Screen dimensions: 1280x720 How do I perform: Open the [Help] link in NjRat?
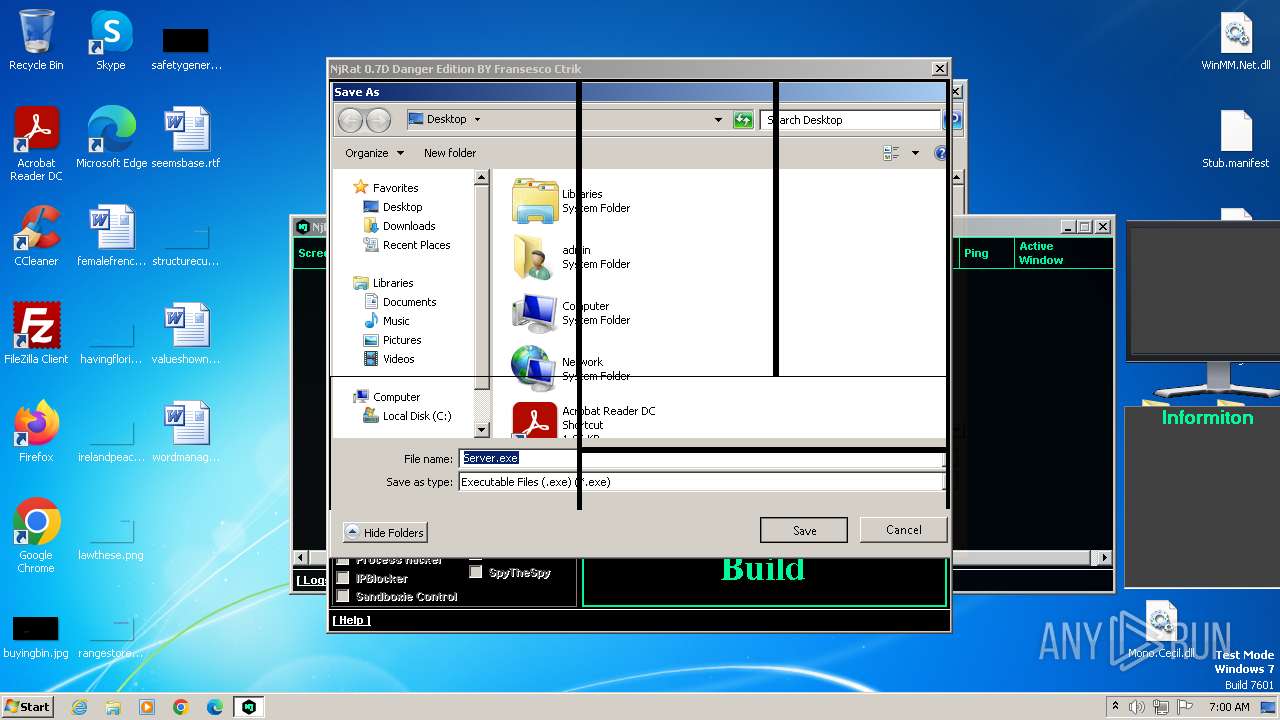(351, 620)
